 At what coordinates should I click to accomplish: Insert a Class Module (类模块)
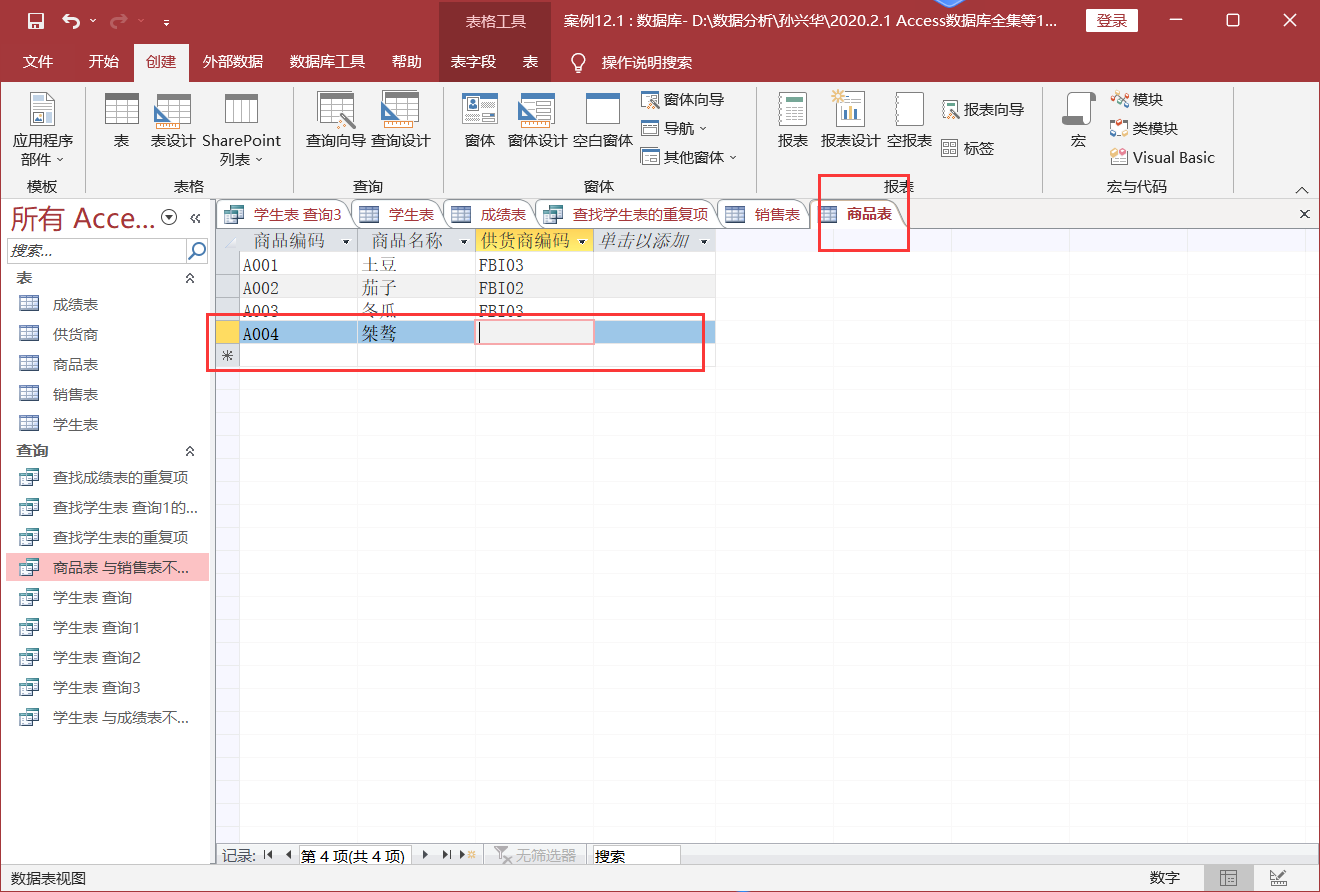point(1144,129)
